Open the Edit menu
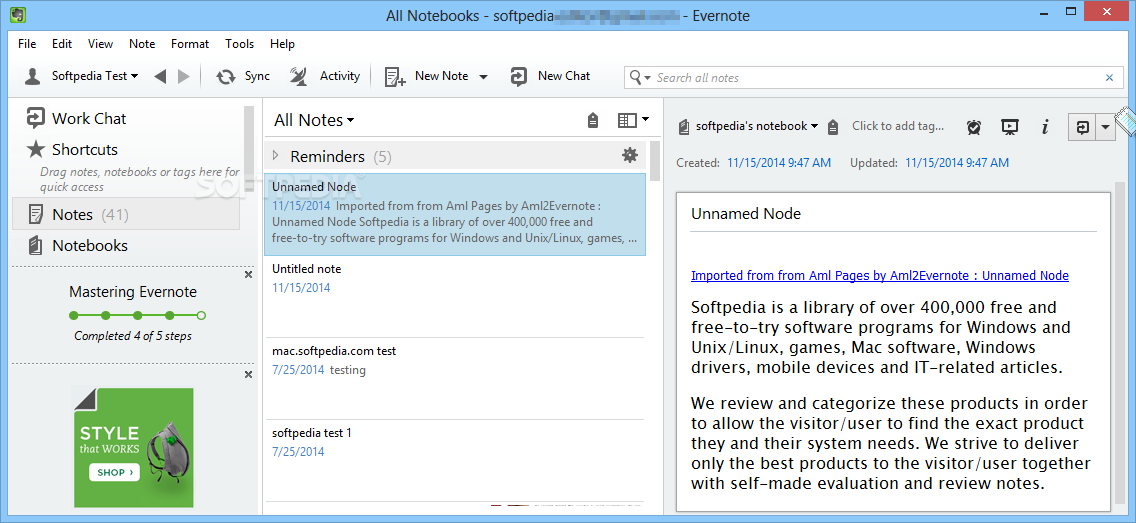Screen dimensions: 1136x523 coord(62,43)
